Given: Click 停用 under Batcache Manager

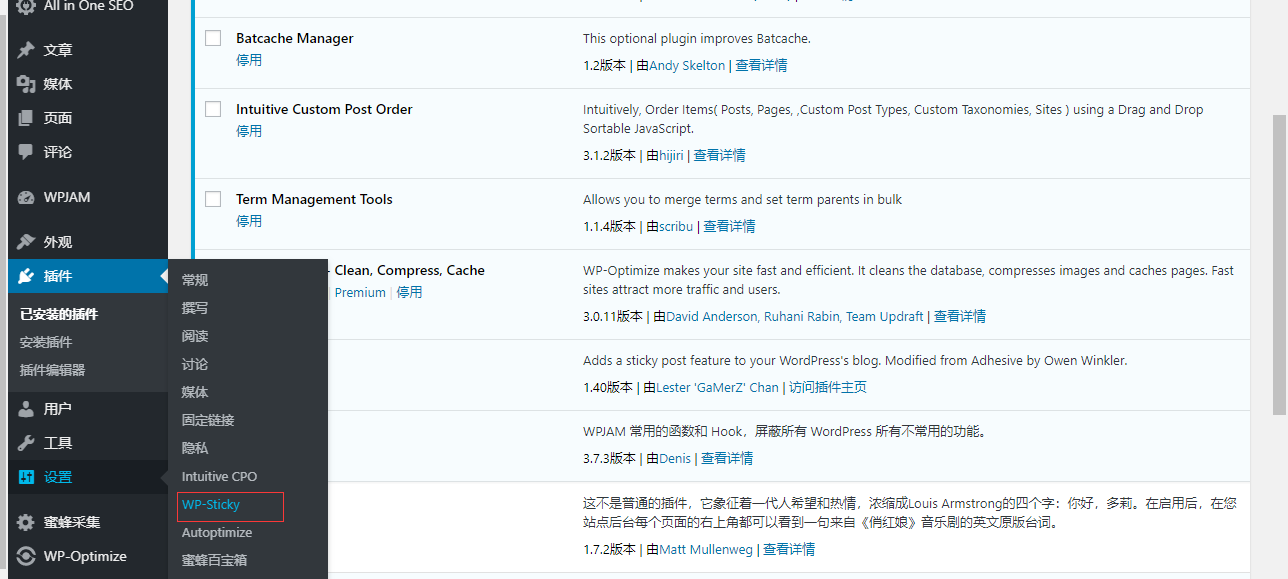Looking at the screenshot, I should pyautogui.click(x=249, y=60).
